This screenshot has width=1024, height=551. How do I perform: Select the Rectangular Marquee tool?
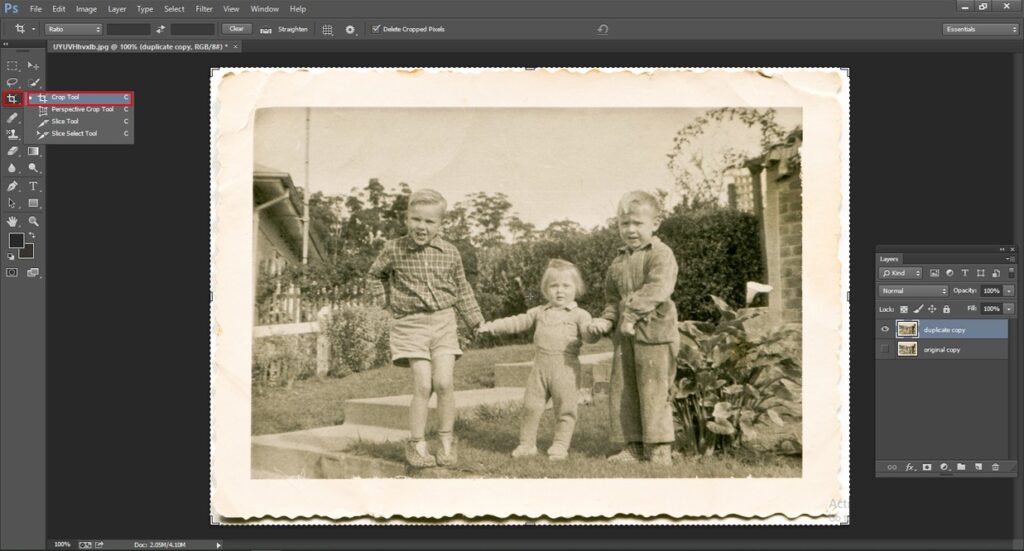tap(12, 66)
